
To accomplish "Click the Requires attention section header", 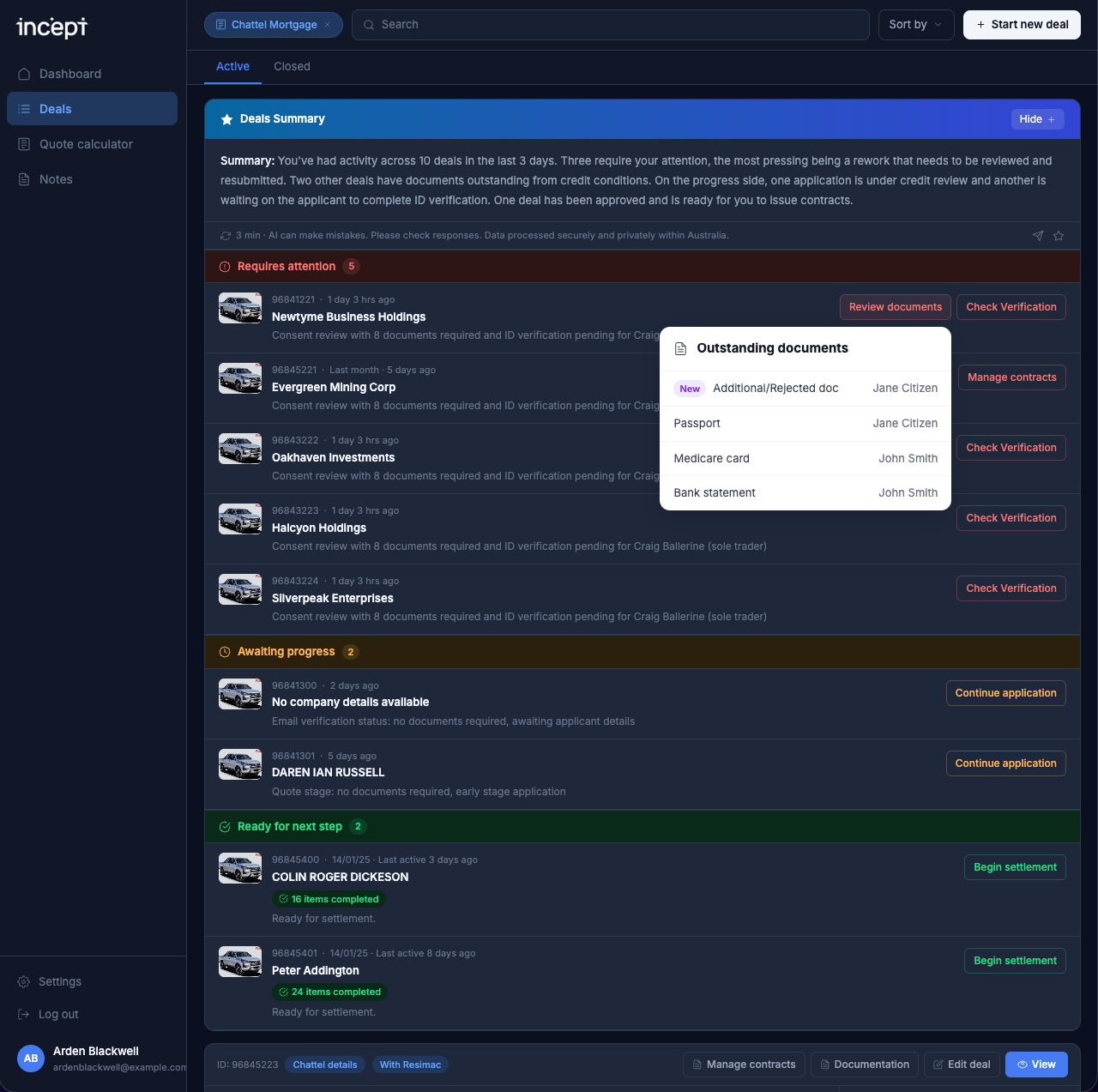I will pos(643,267).
